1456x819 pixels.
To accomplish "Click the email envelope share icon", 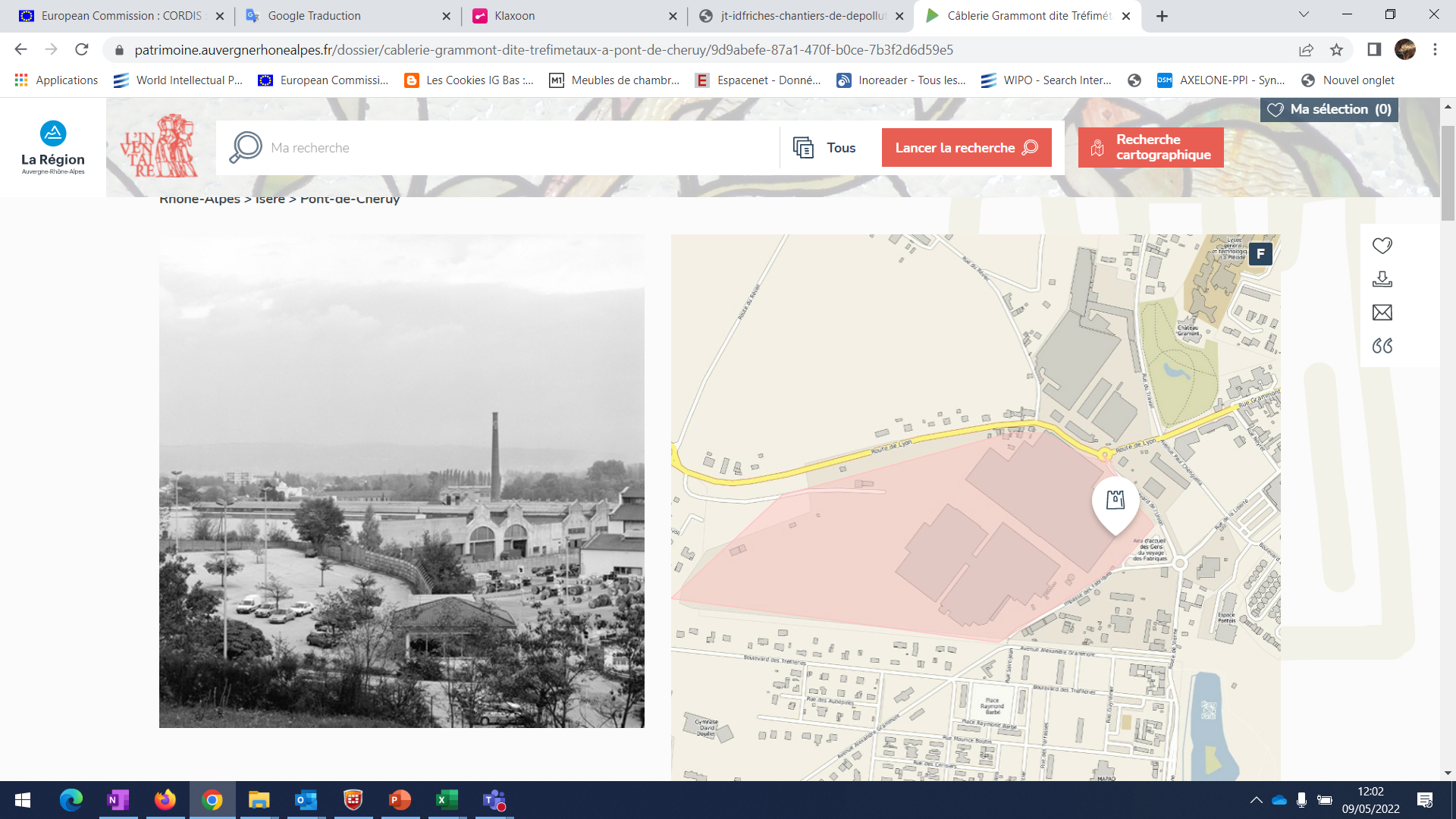I will click(1382, 312).
